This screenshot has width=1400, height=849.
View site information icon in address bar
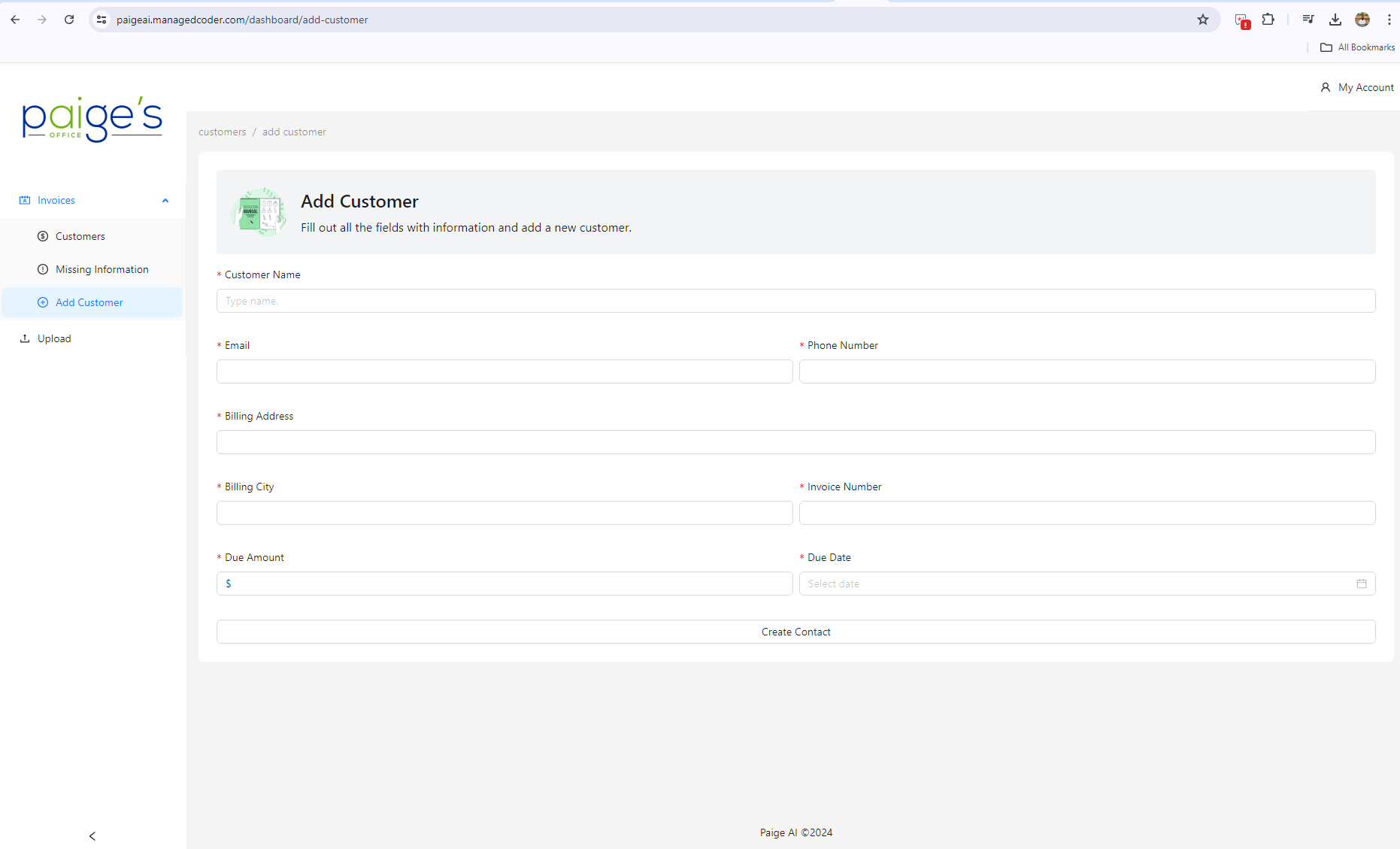pos(102,20)
